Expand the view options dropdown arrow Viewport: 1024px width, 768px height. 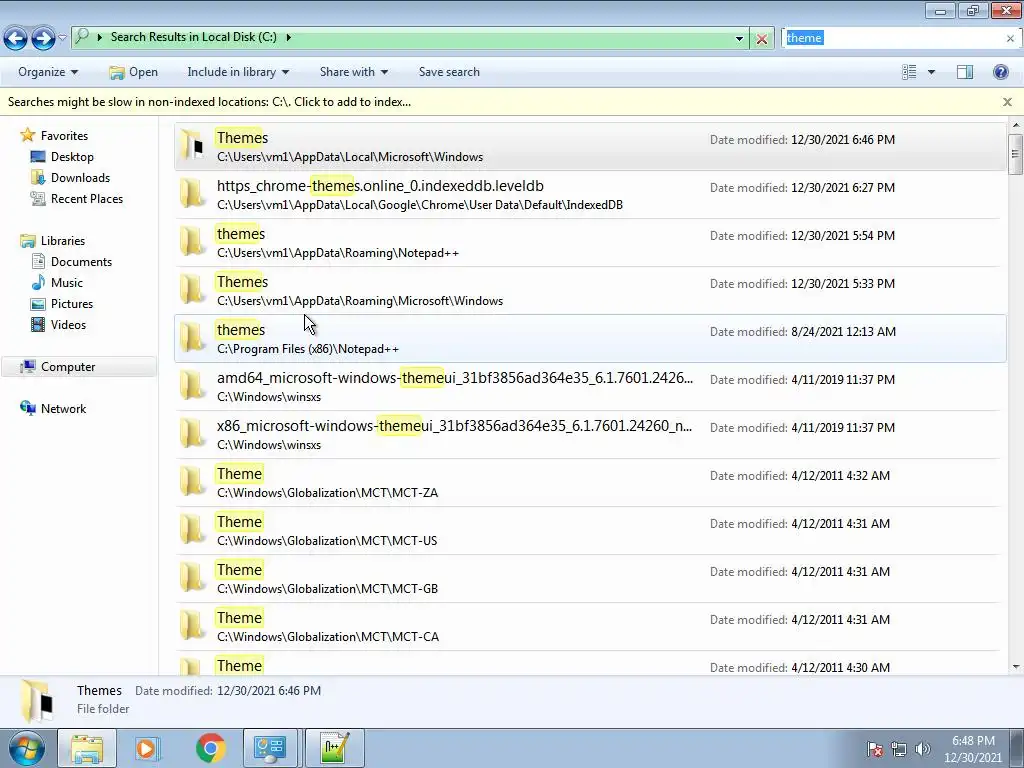tap(931, 72)
